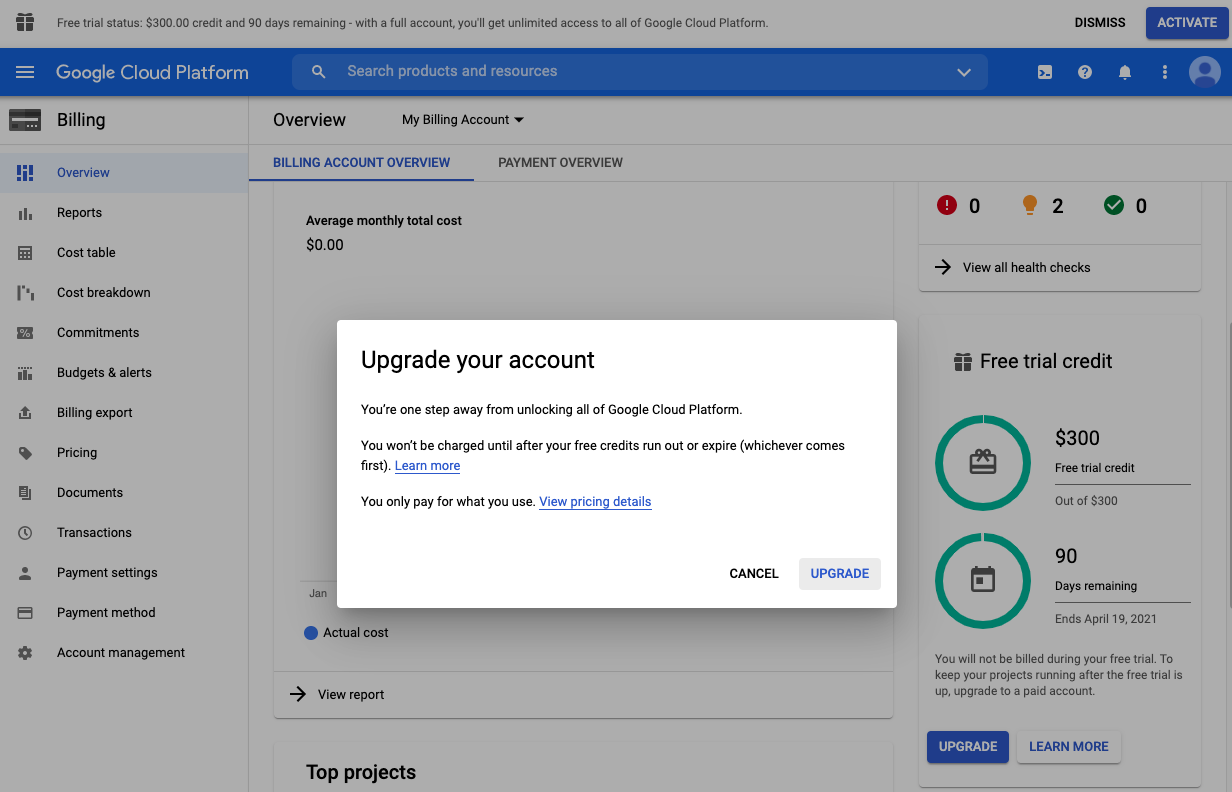
Task: Click the Pricing tag icon
Action: tap(25, 453)
